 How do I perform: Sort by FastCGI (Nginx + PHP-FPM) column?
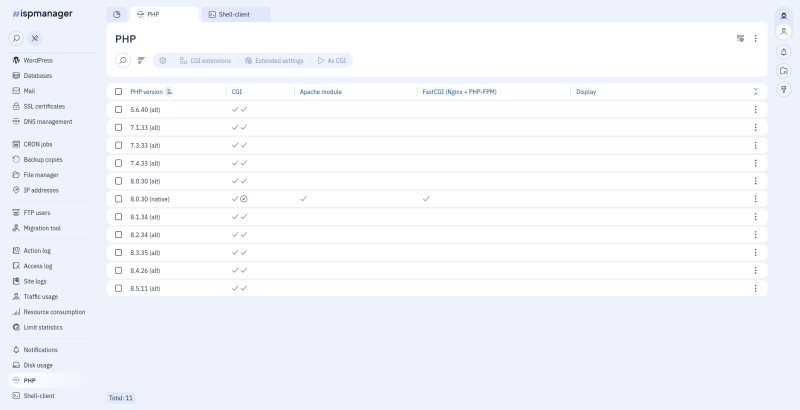(459, 92)
